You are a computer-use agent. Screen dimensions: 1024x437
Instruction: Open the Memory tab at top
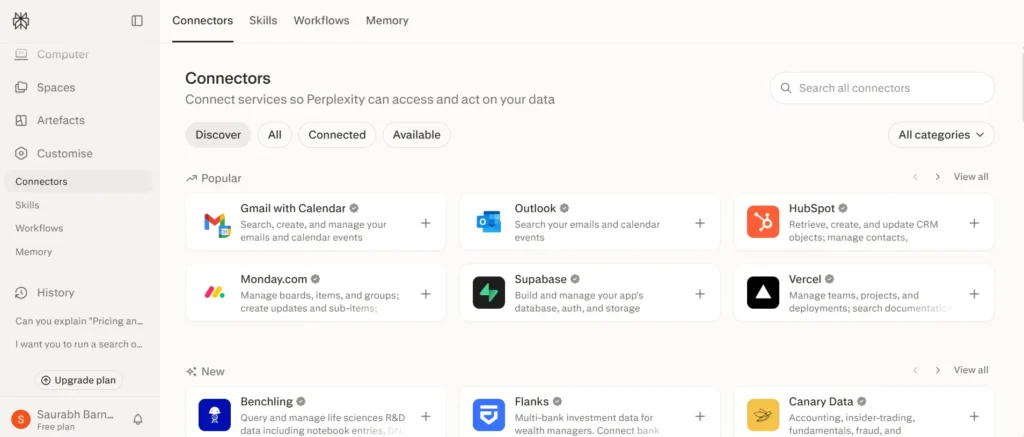[x=387, y=20]
